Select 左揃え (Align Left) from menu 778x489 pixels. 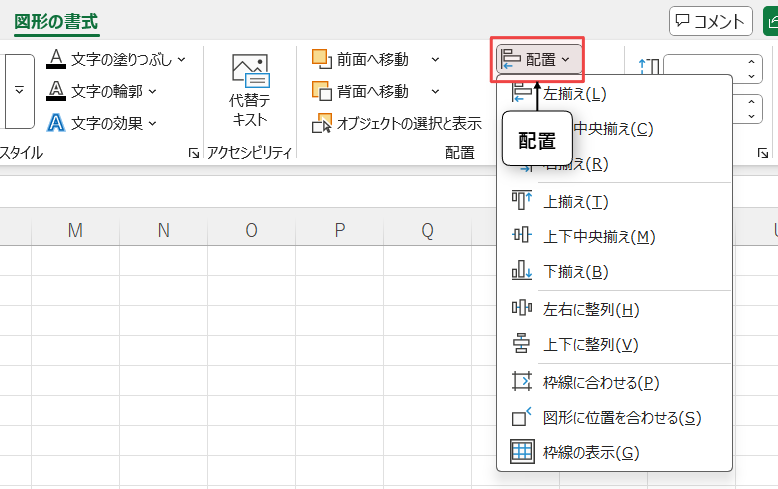click(x=574, y=94)
